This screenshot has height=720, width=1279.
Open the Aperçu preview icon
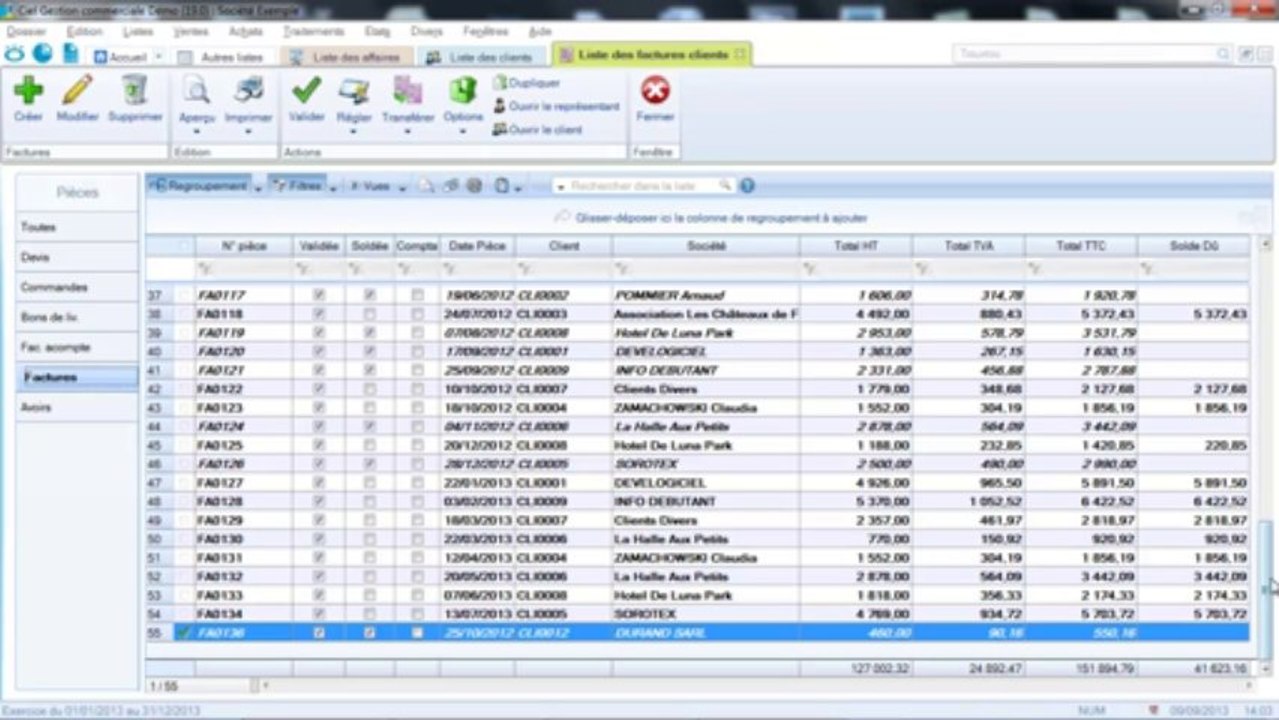[x=196, y=91]
